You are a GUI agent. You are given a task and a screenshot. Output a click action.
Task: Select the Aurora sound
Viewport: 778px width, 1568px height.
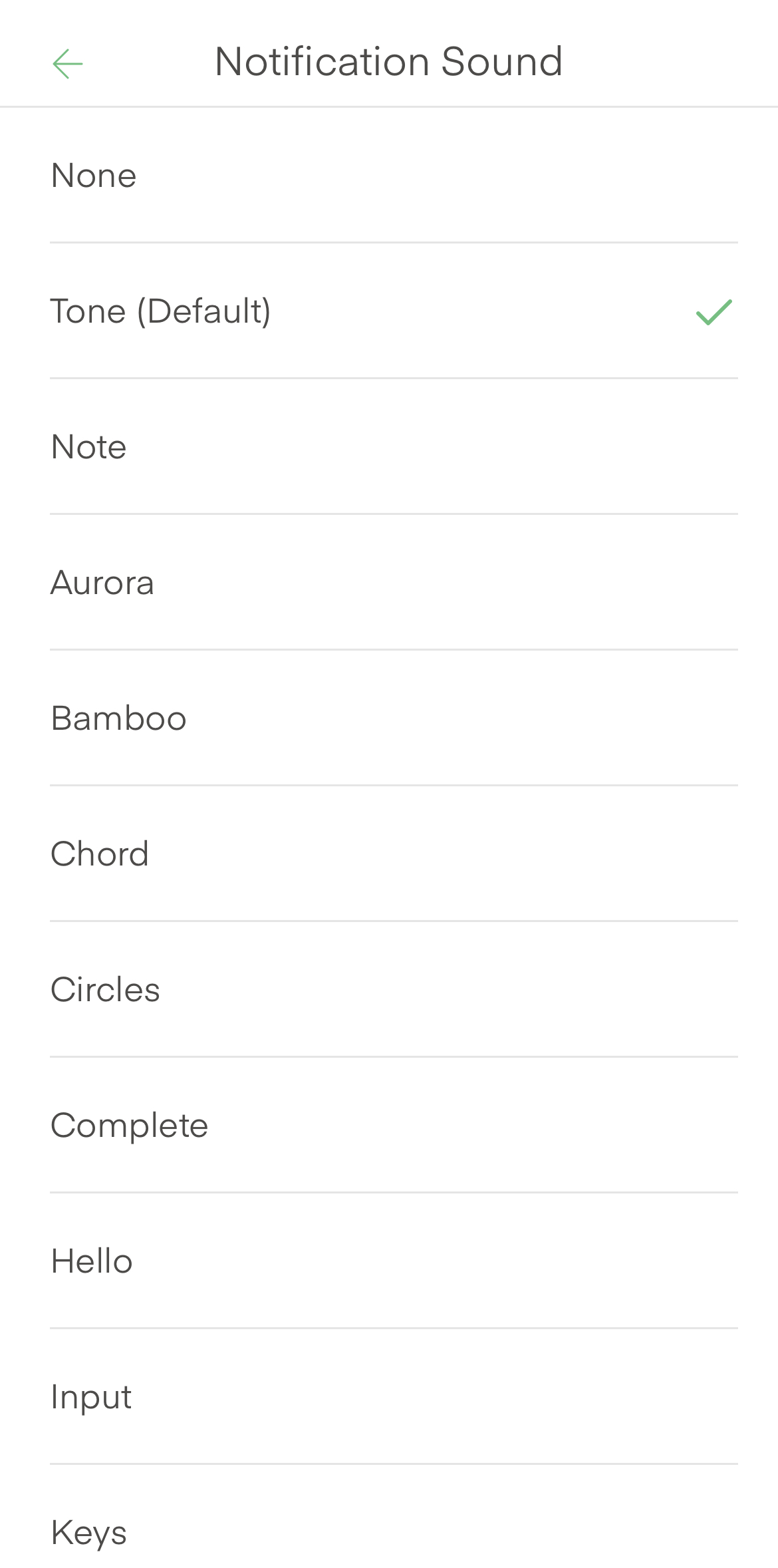coord(102,583)
